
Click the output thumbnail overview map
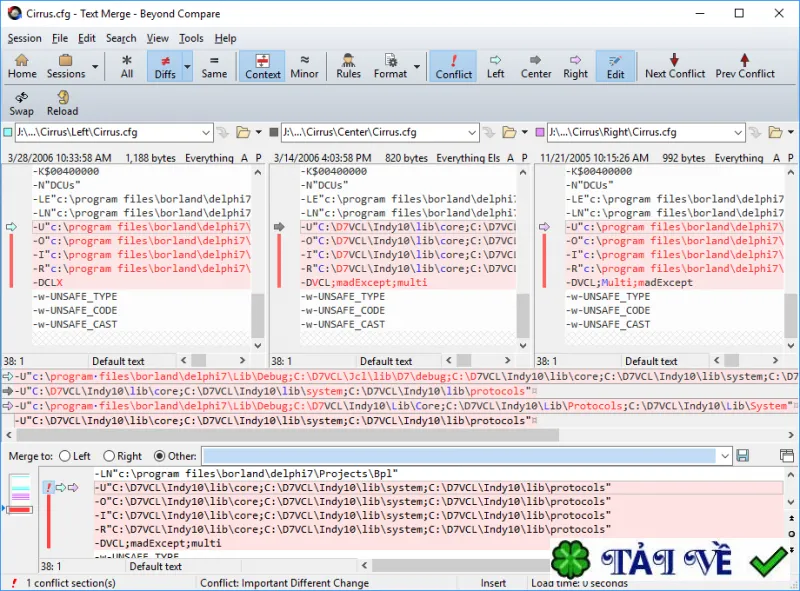(20, 494)
